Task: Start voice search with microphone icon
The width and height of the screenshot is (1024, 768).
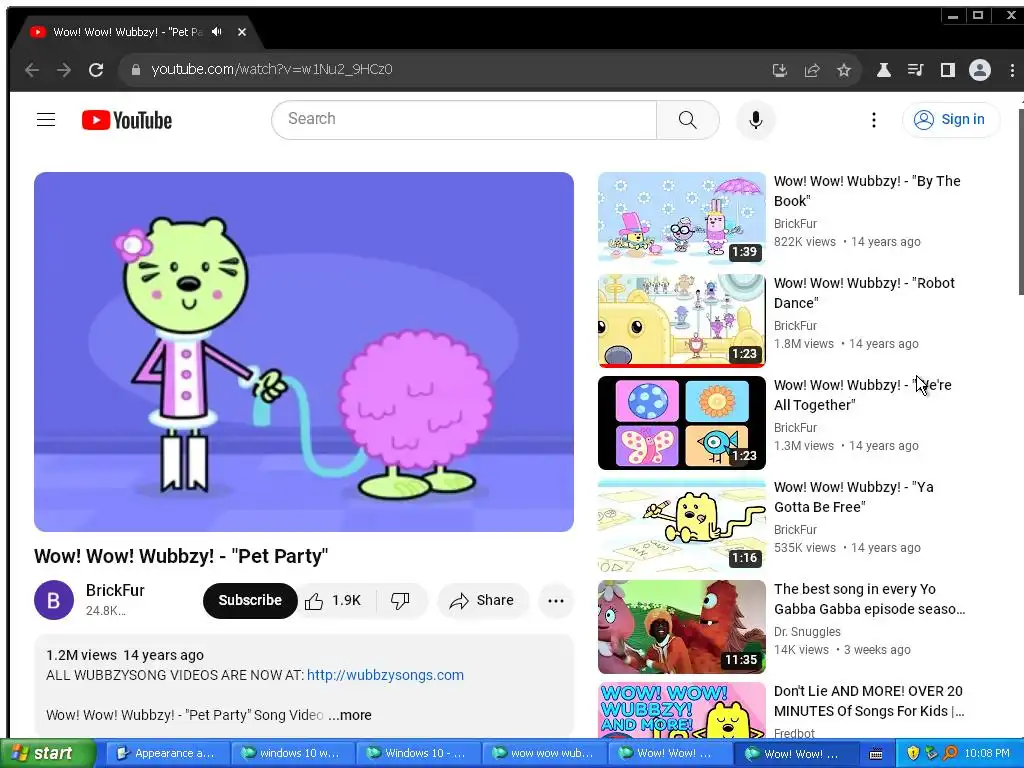Action: pyautogui.click(x=756, y=120)
